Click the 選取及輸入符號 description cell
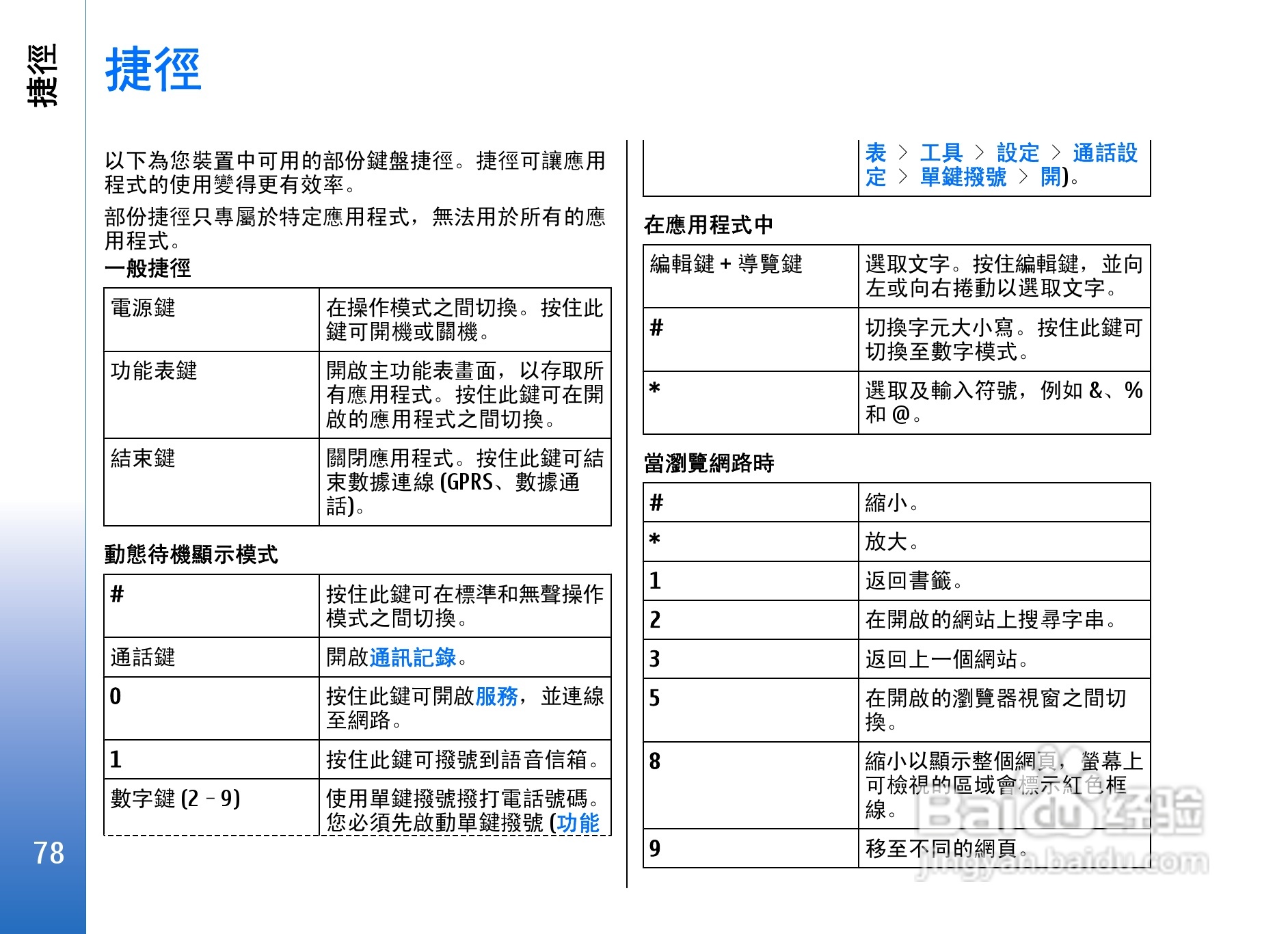Viewport: 1288px width, 934px height. point(1004,403)
